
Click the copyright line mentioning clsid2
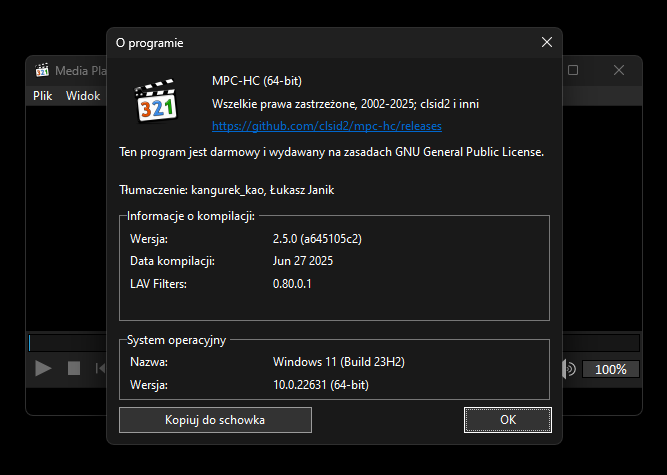click(x=345, y=104)
